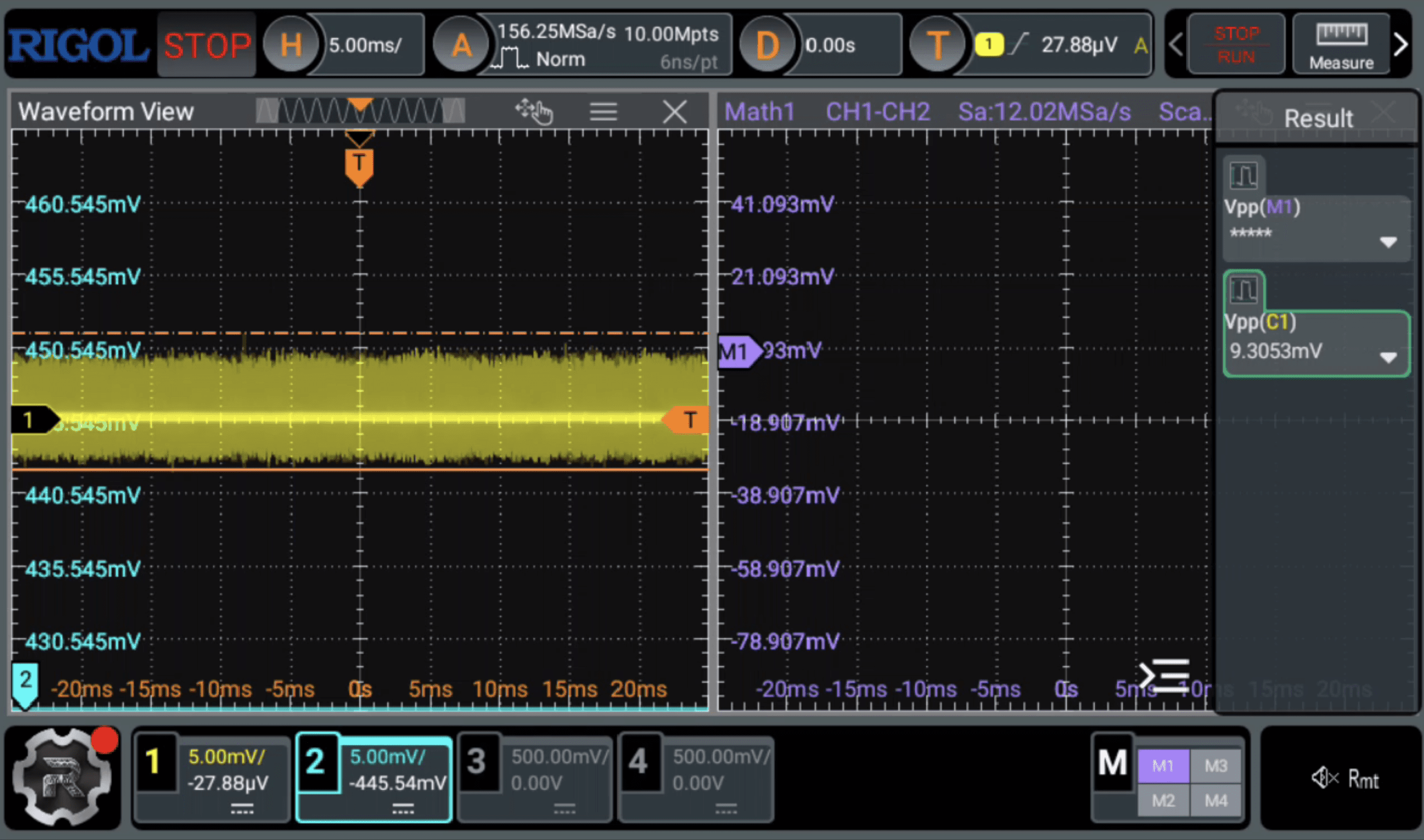Open the M math menu button

click(x=1113, y=762)
